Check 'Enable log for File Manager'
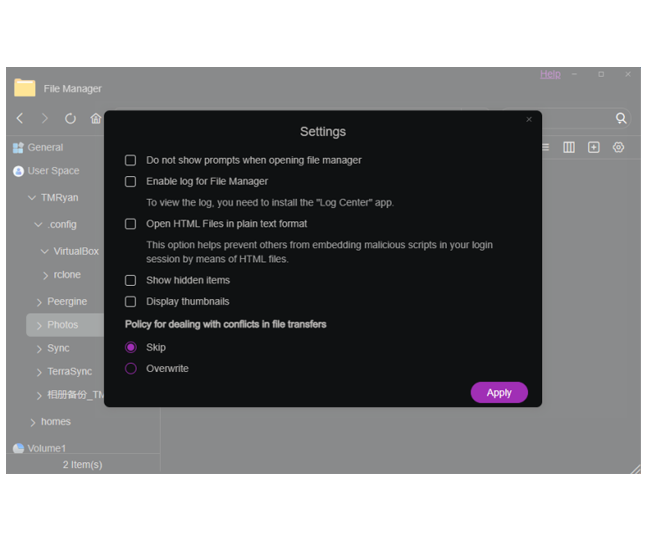Screen dimensions: 648x550 click(x=130, y=182)
